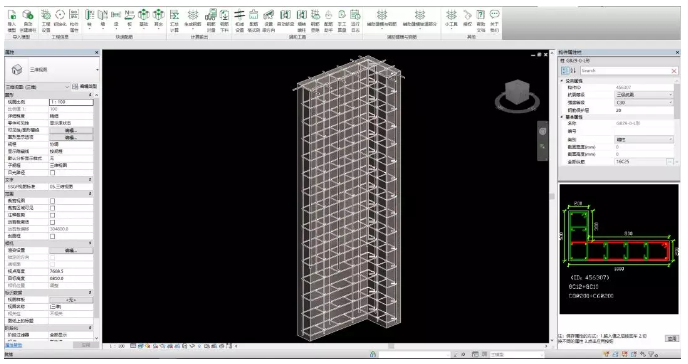Open the type (类型) dropdown in component panel

[644, 139]
